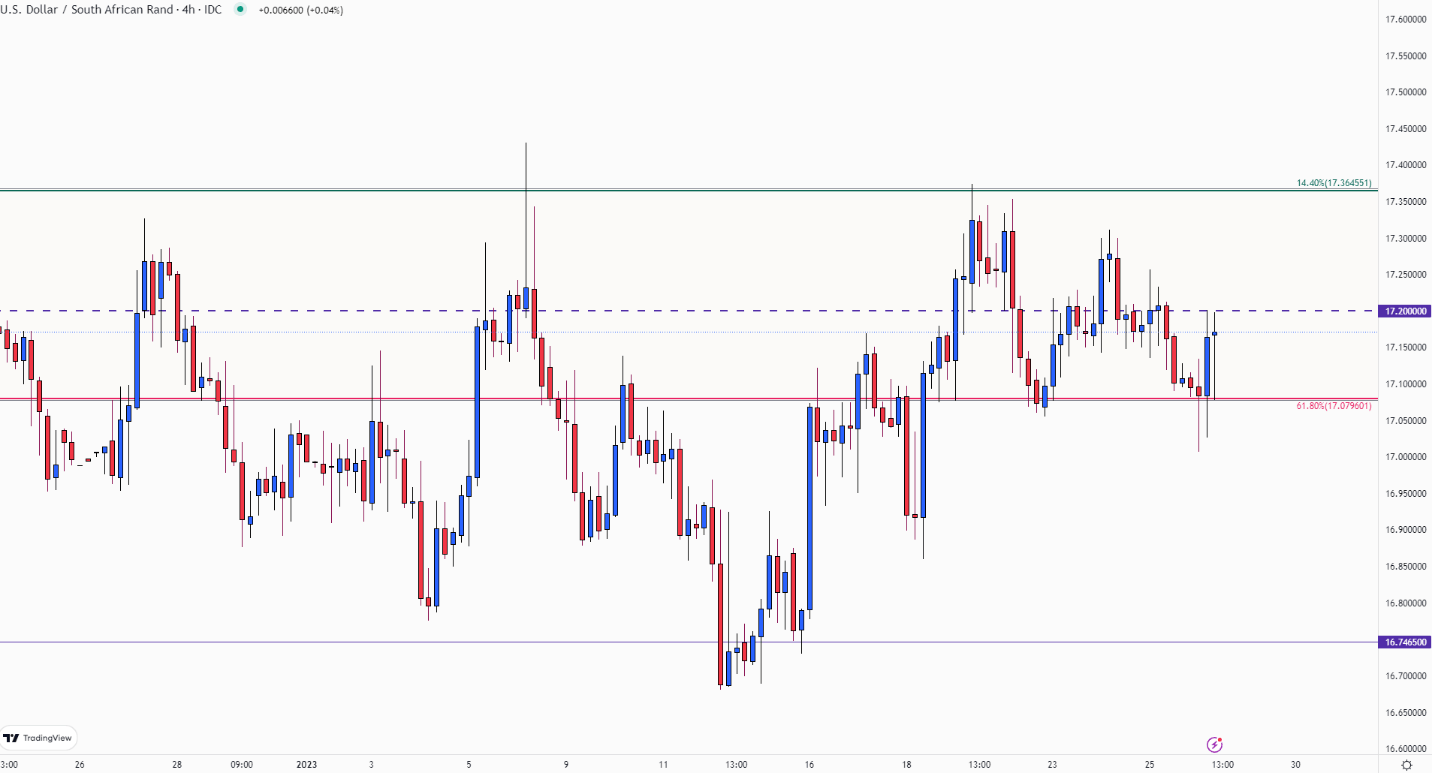Image resolution: width=1432 pixels, height=773 pixels.
Task: Select the green horizontal line at 17.364551
Action: tap(688, 190)
